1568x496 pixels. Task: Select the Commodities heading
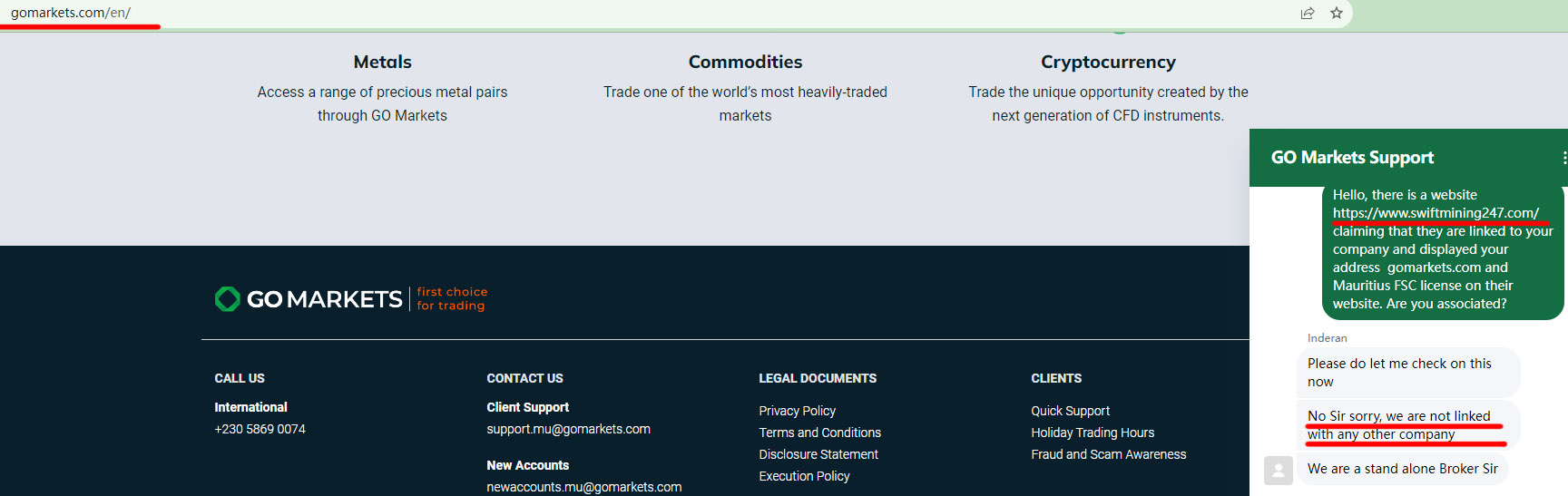[745, 62]
